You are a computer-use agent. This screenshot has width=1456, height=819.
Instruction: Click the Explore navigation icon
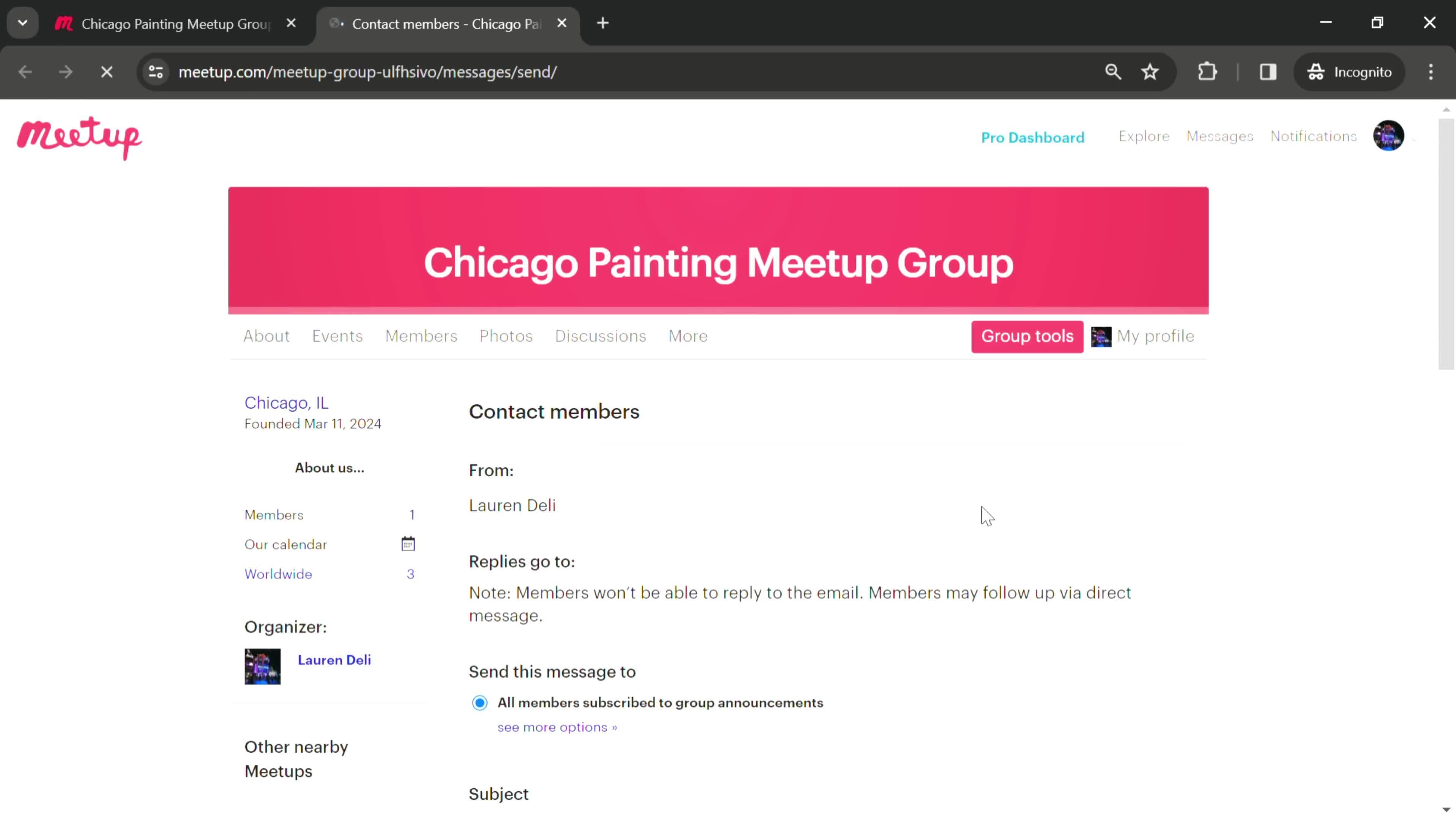click(x=1144, y=136)
